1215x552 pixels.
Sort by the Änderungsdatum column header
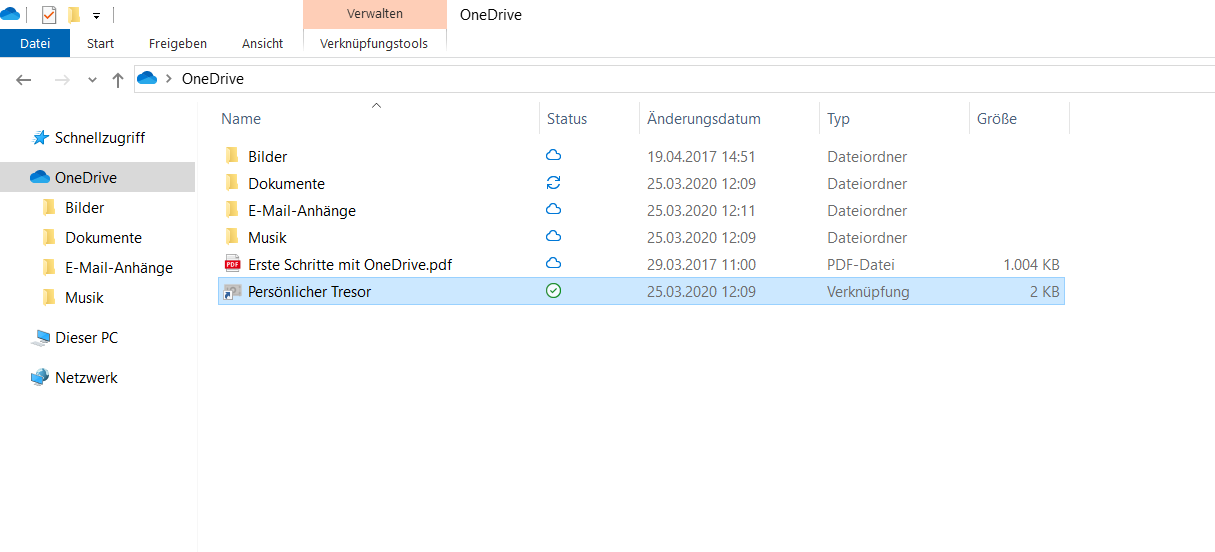pos(703,119)
